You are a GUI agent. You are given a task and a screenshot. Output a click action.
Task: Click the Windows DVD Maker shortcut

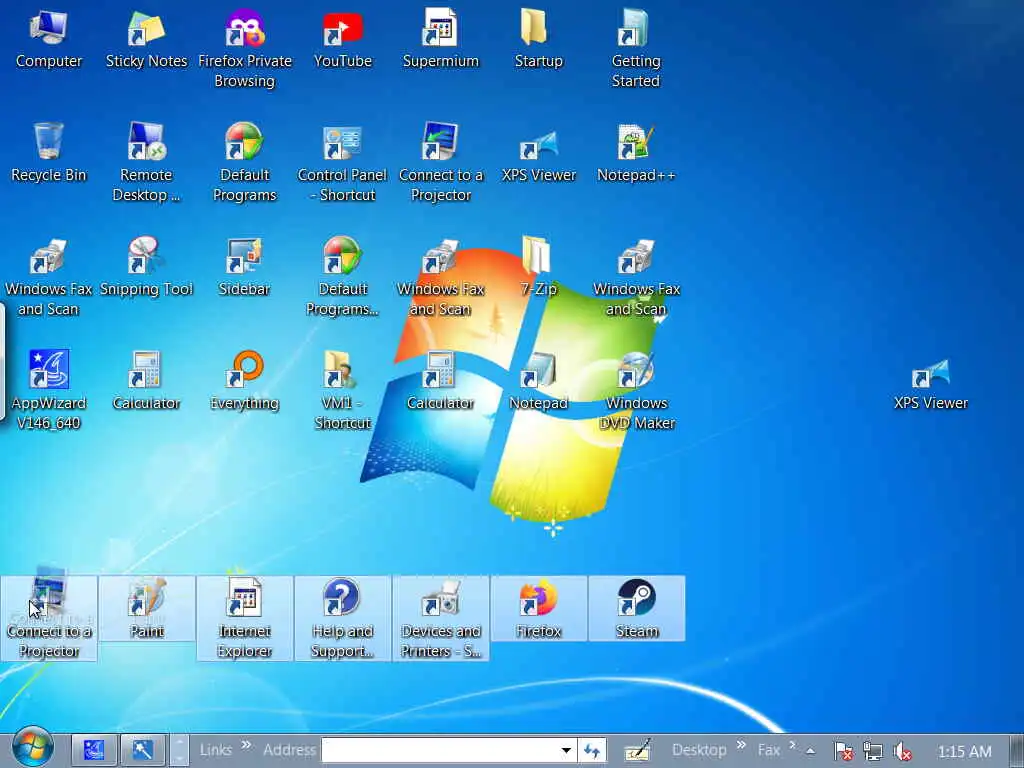coord(636,391)
